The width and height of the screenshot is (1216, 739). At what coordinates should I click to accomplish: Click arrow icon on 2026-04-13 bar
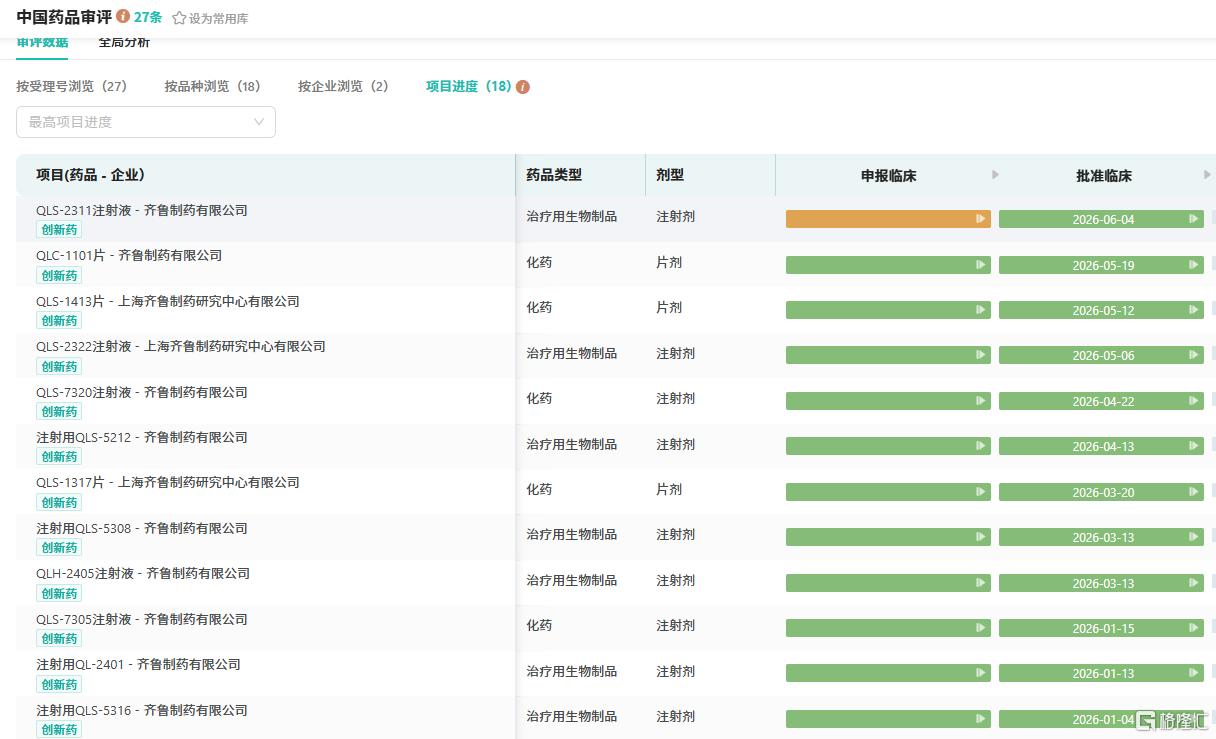click(x=1194, y=446)
